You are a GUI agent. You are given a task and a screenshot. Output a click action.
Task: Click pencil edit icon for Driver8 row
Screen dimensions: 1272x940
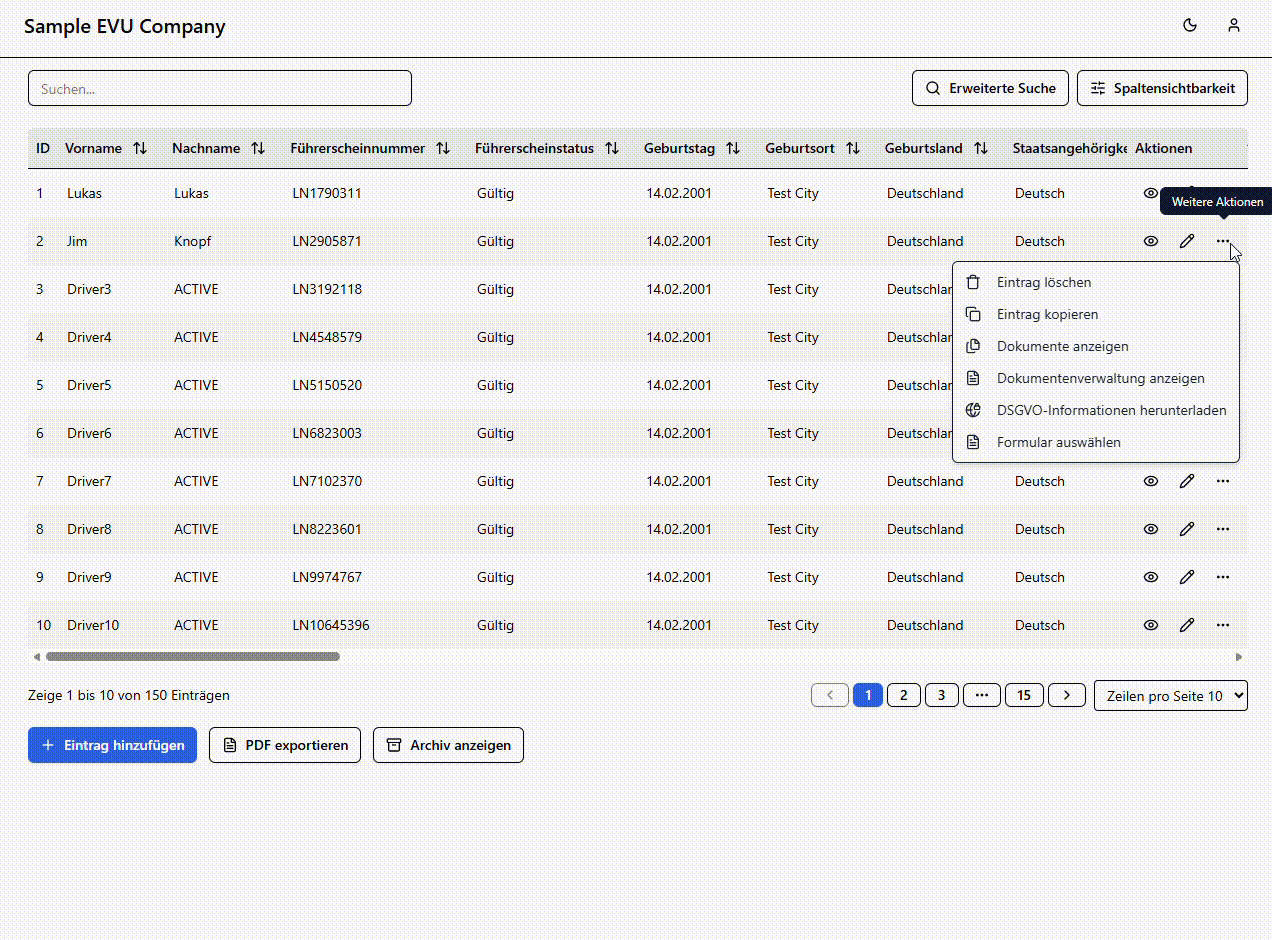tap(1187, 529)
